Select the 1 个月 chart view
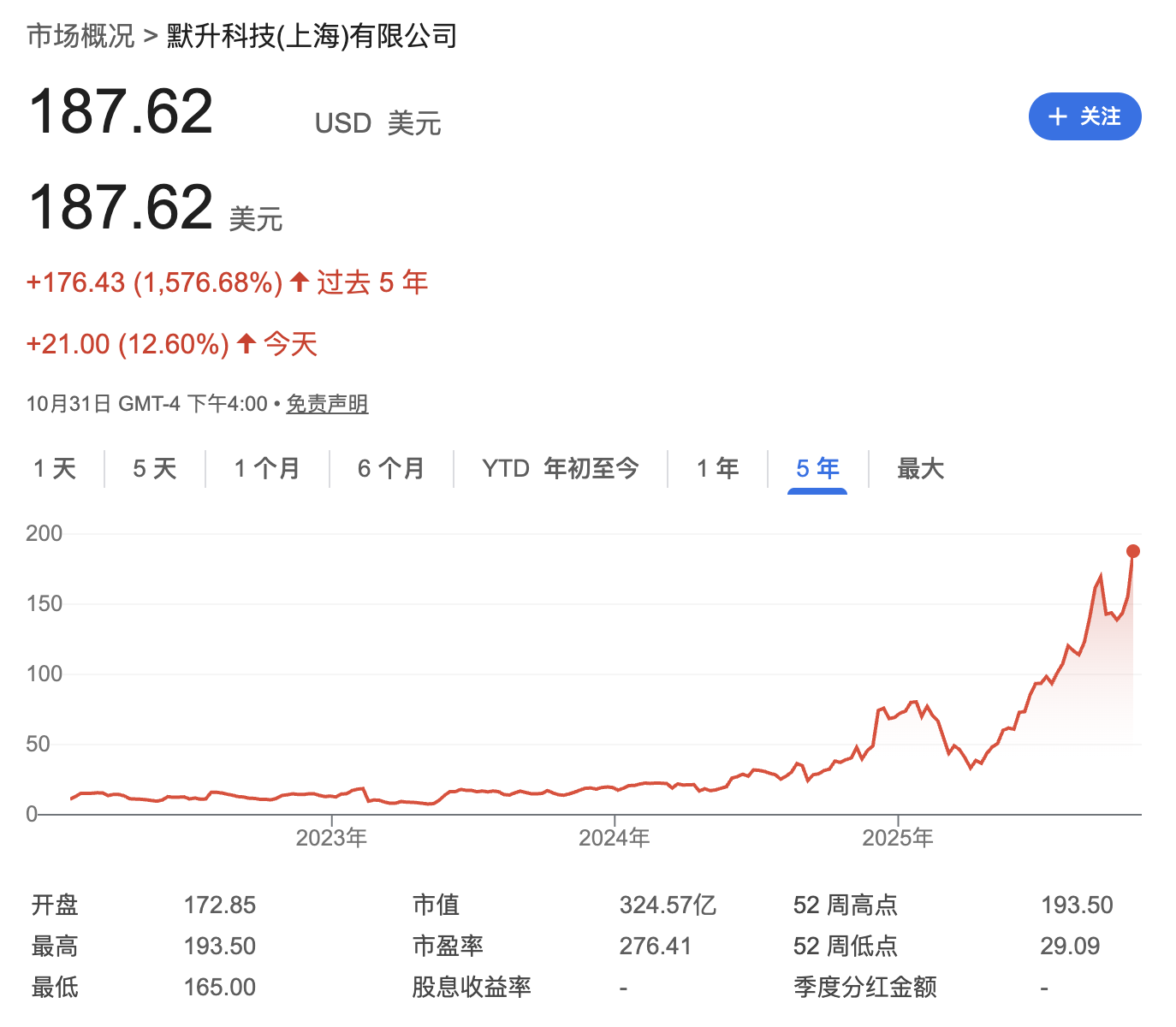 (x=266, y=469)
